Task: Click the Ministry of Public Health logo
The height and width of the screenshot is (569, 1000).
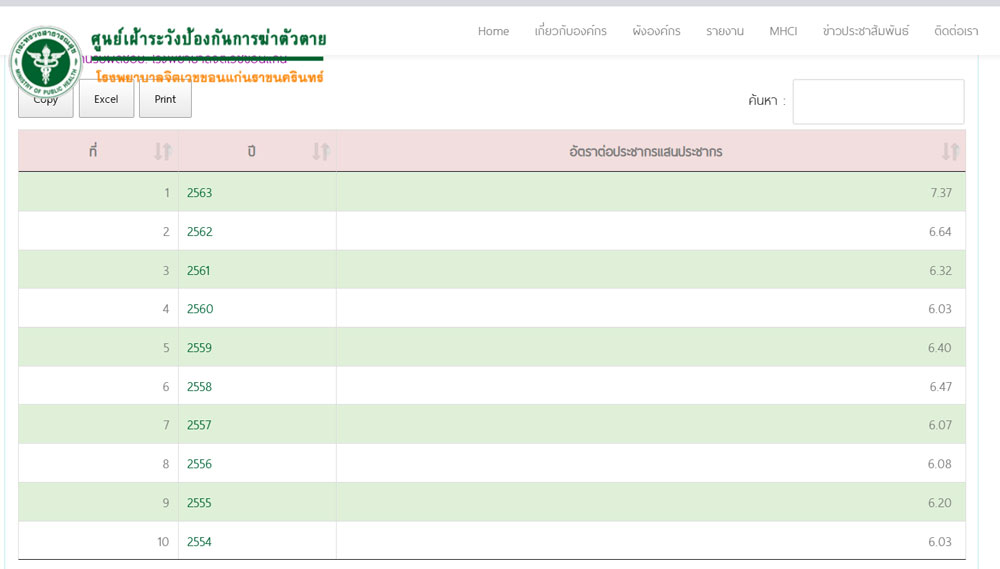Action: [x=46, y=63]
